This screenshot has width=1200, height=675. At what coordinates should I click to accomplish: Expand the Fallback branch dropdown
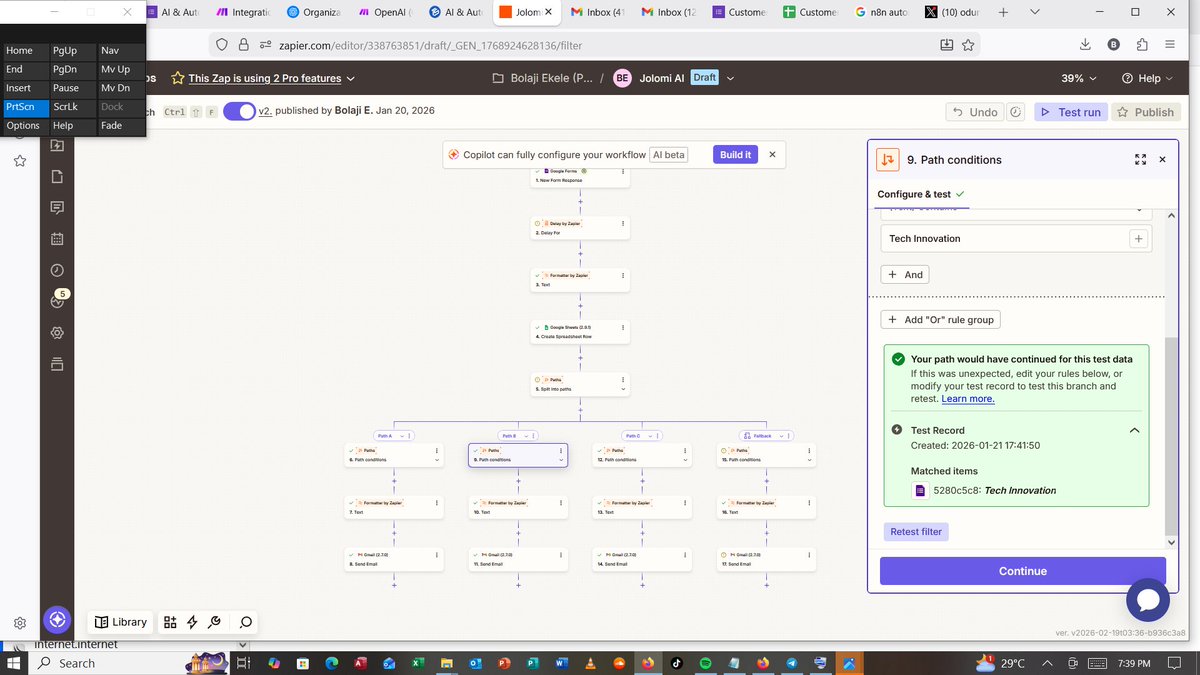(x=780, y=436)
